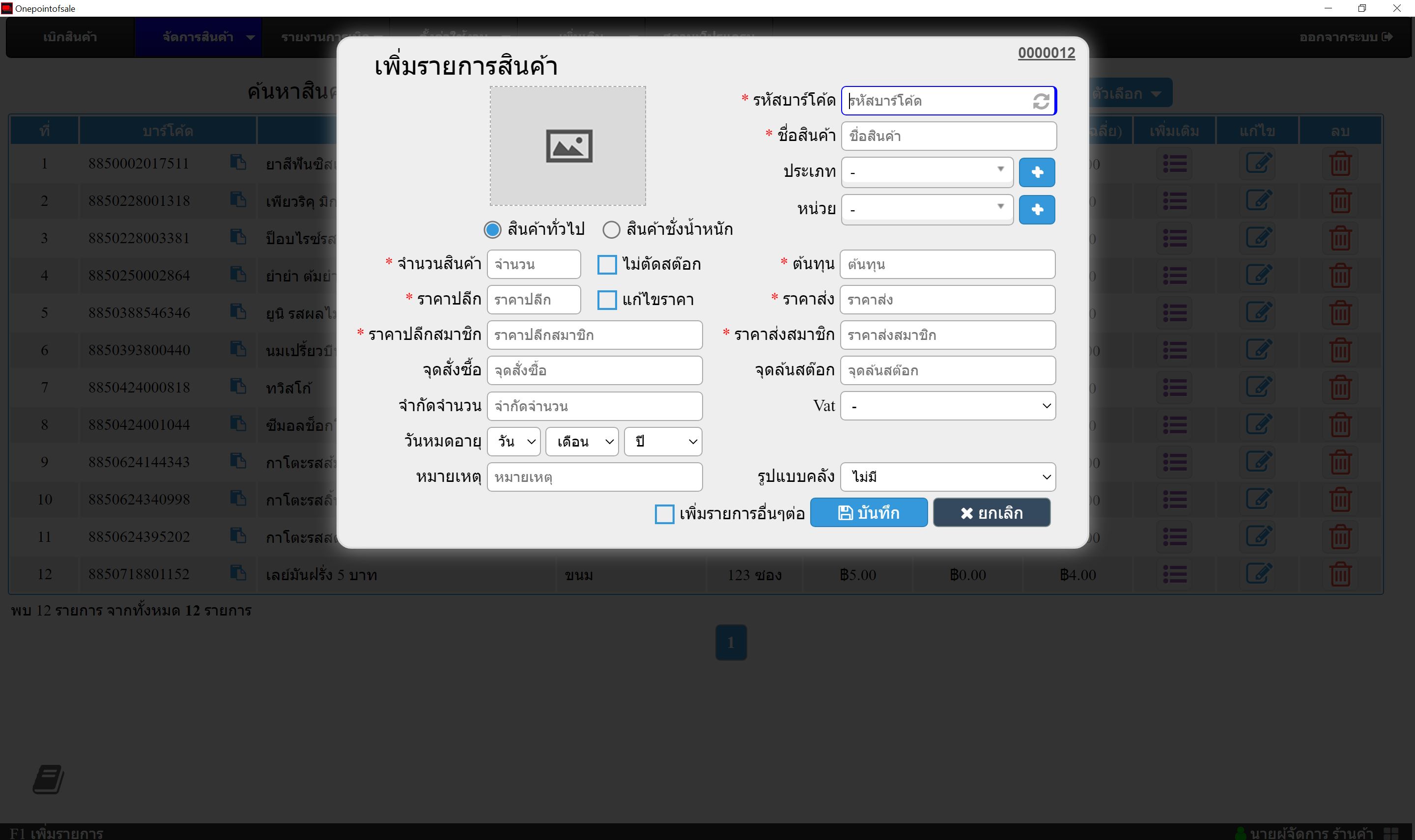Click into the จุดสั่งซื้อ reorder field
Screen dimensions: 1415x840
tap(595, 371)
